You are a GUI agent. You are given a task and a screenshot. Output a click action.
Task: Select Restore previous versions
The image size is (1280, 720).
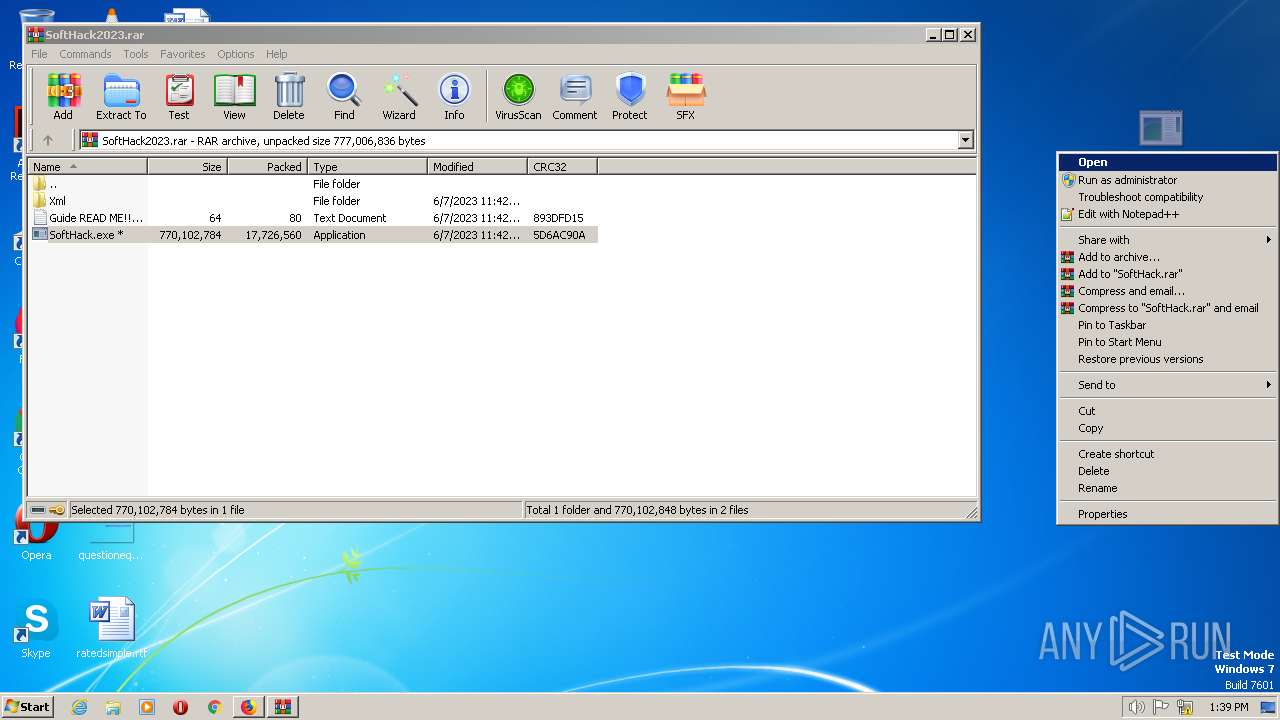point(1167,359)
